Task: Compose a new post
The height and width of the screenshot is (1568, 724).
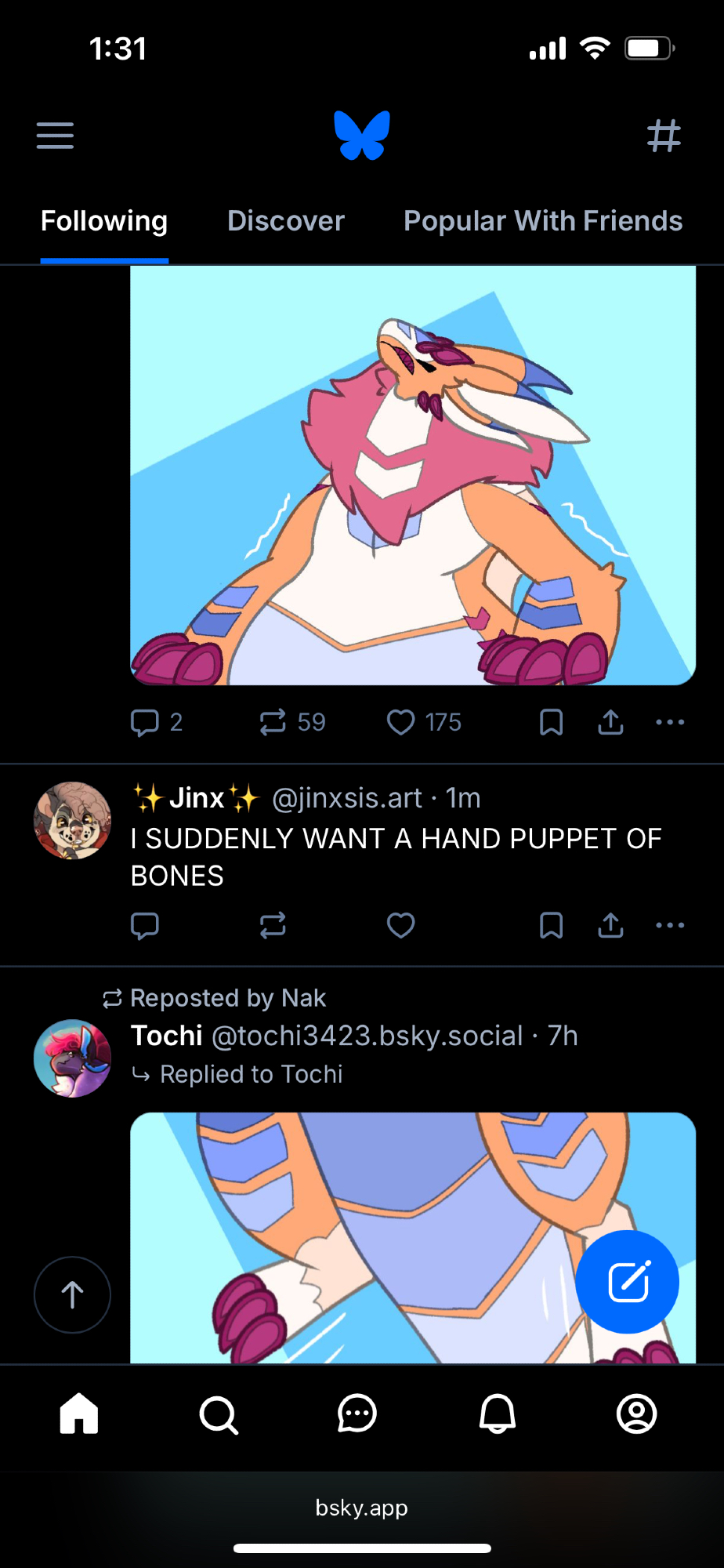Action: [627, 1282]
